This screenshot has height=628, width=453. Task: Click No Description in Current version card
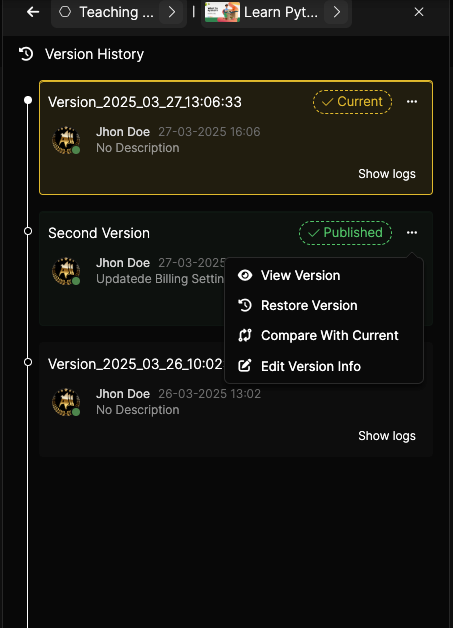tap(138, 148)
